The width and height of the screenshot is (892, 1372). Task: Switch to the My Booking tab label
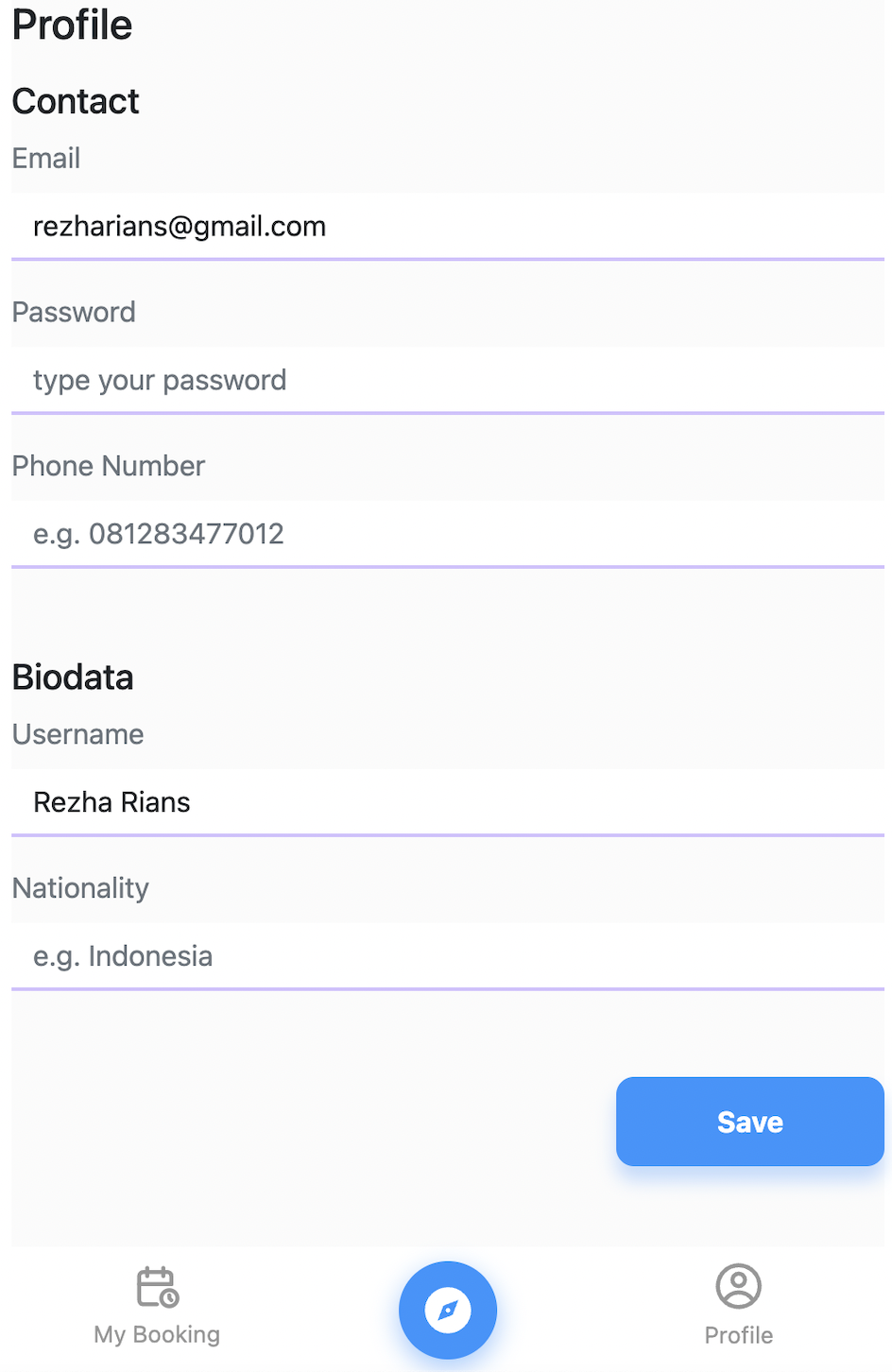[x=157, y=1334]
